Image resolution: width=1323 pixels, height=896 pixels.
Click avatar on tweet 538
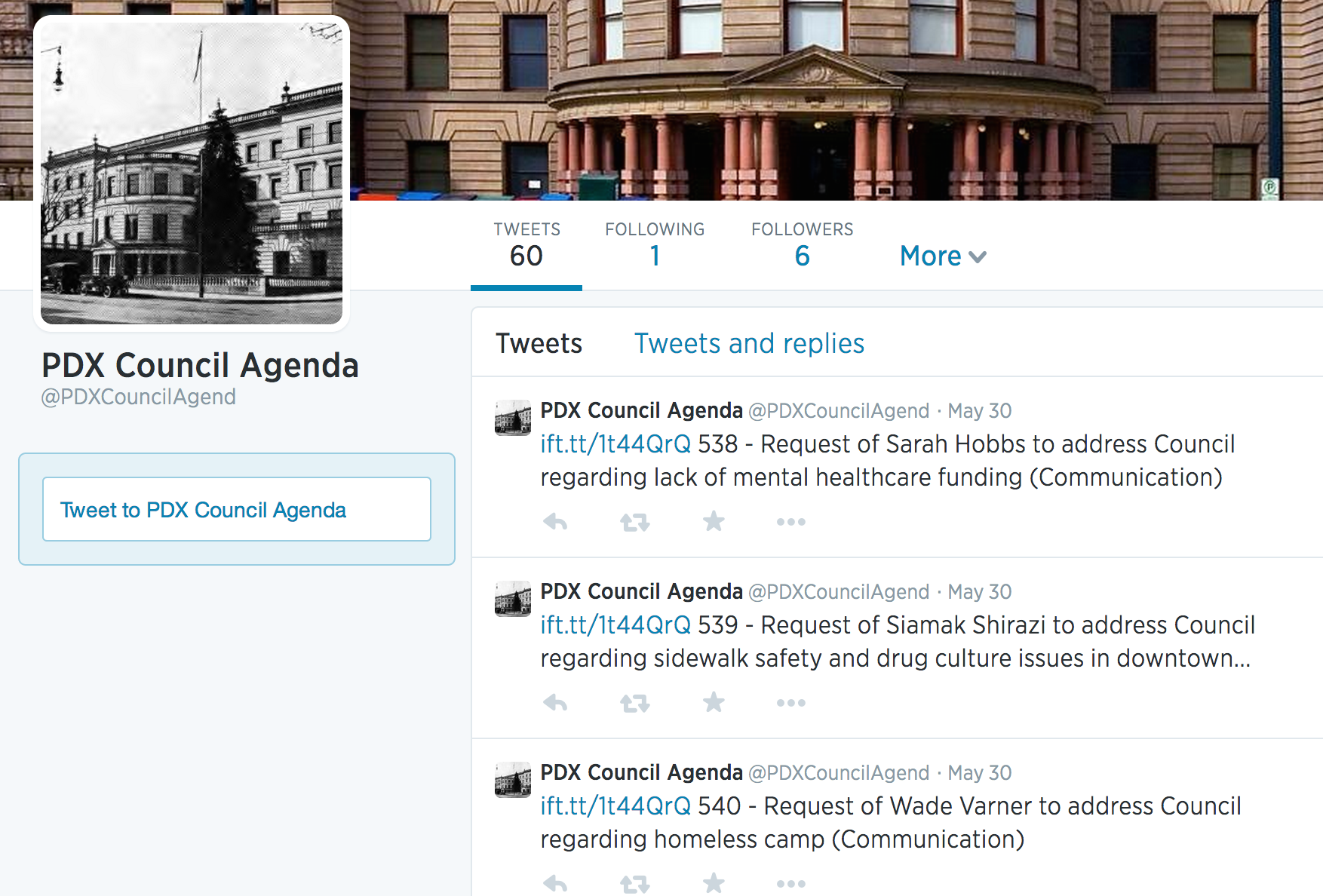pyautogui.click(x=513, y=418)
